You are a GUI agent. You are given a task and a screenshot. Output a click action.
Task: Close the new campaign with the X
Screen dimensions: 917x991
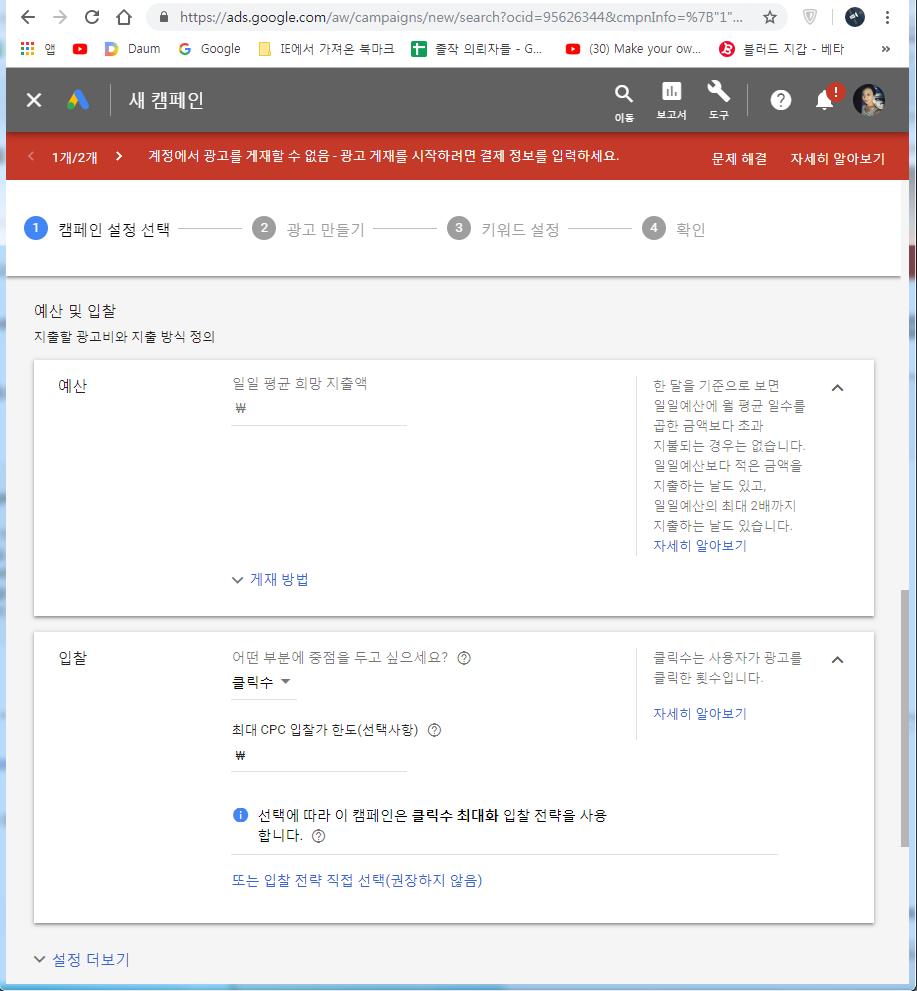point(34,100)
